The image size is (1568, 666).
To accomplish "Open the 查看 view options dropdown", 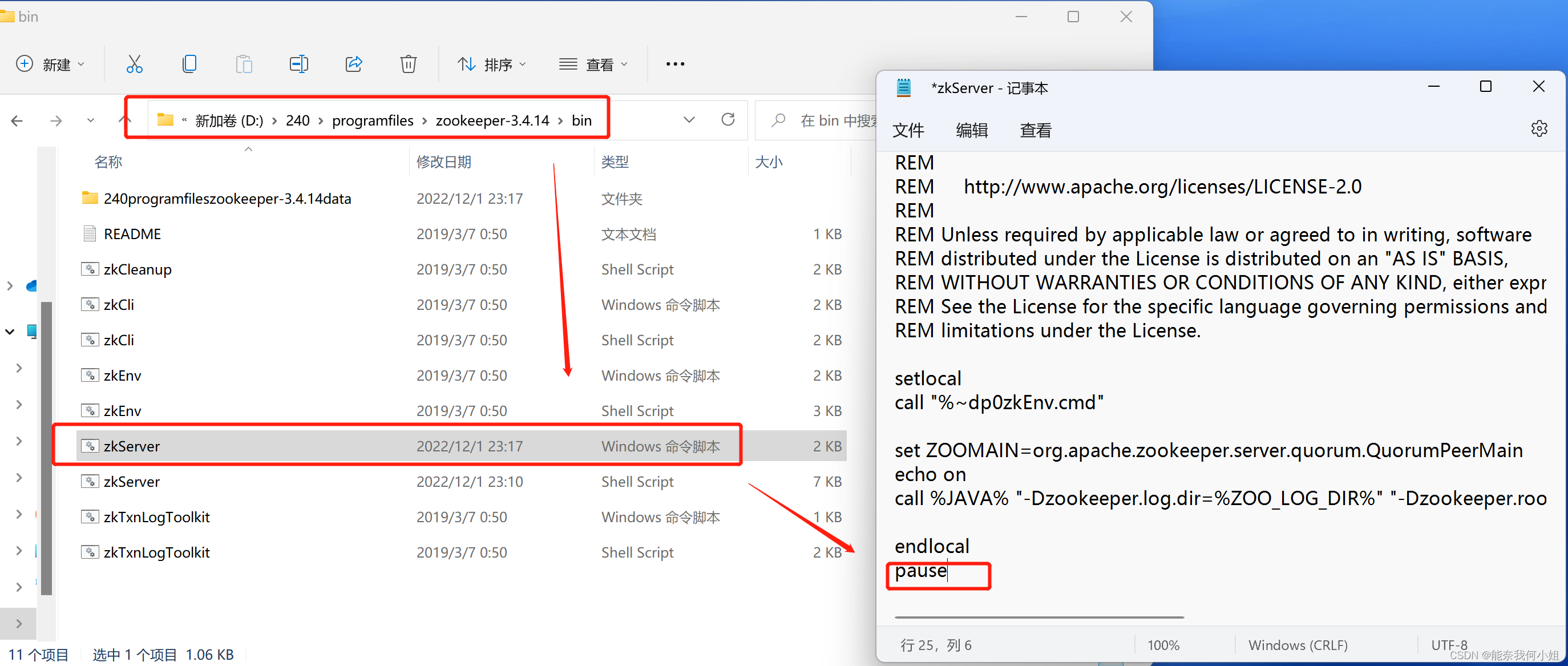I will (x=593, y=63).
